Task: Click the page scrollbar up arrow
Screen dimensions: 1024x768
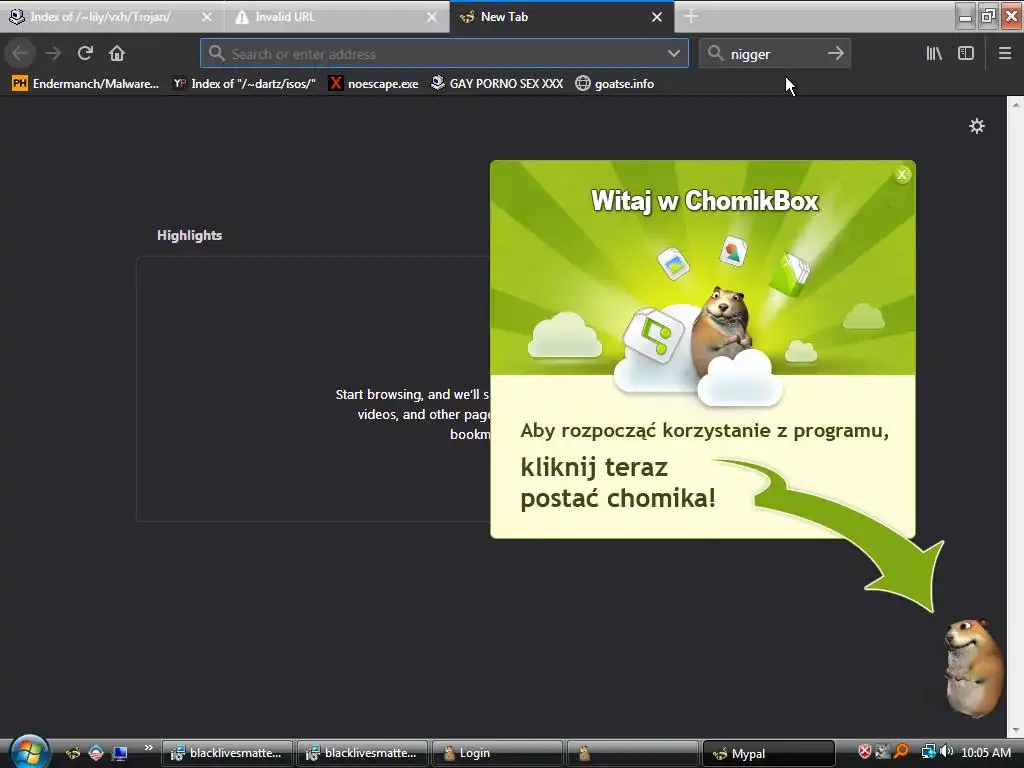Action: (1016, 104)
